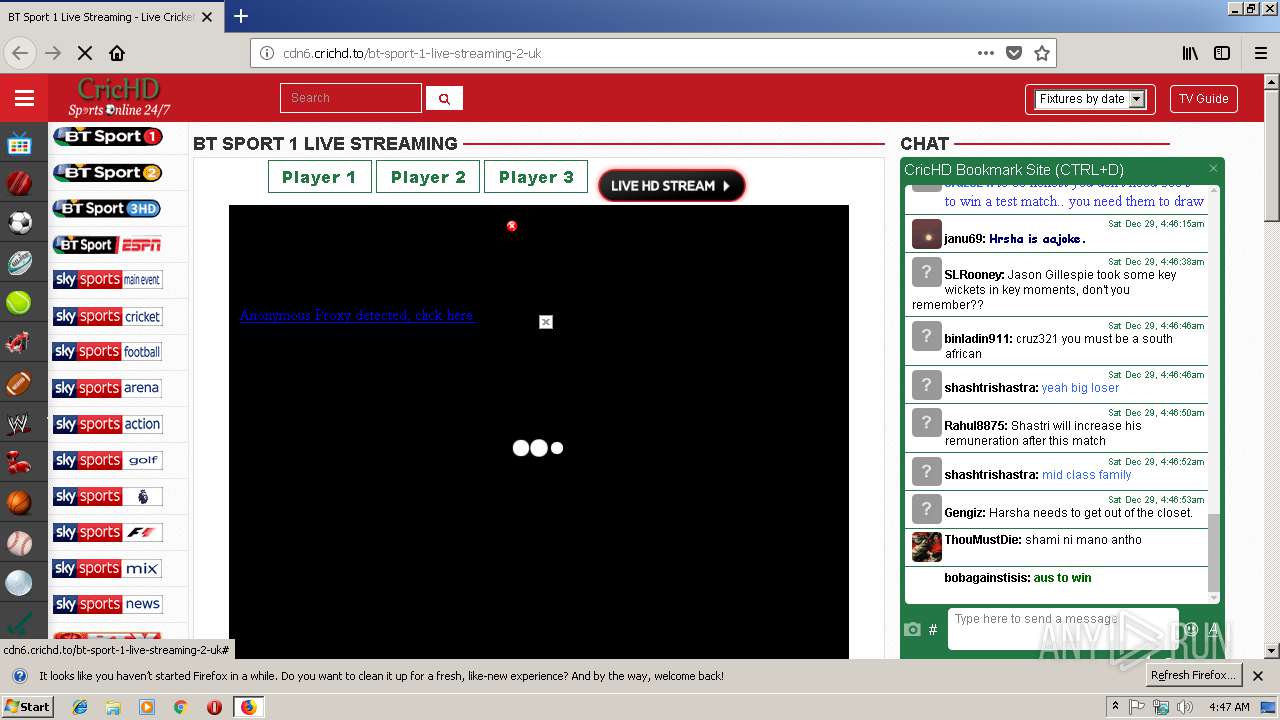Click the LIVE HD STREAM button
1280x720 pixels.
click(671, 185)
